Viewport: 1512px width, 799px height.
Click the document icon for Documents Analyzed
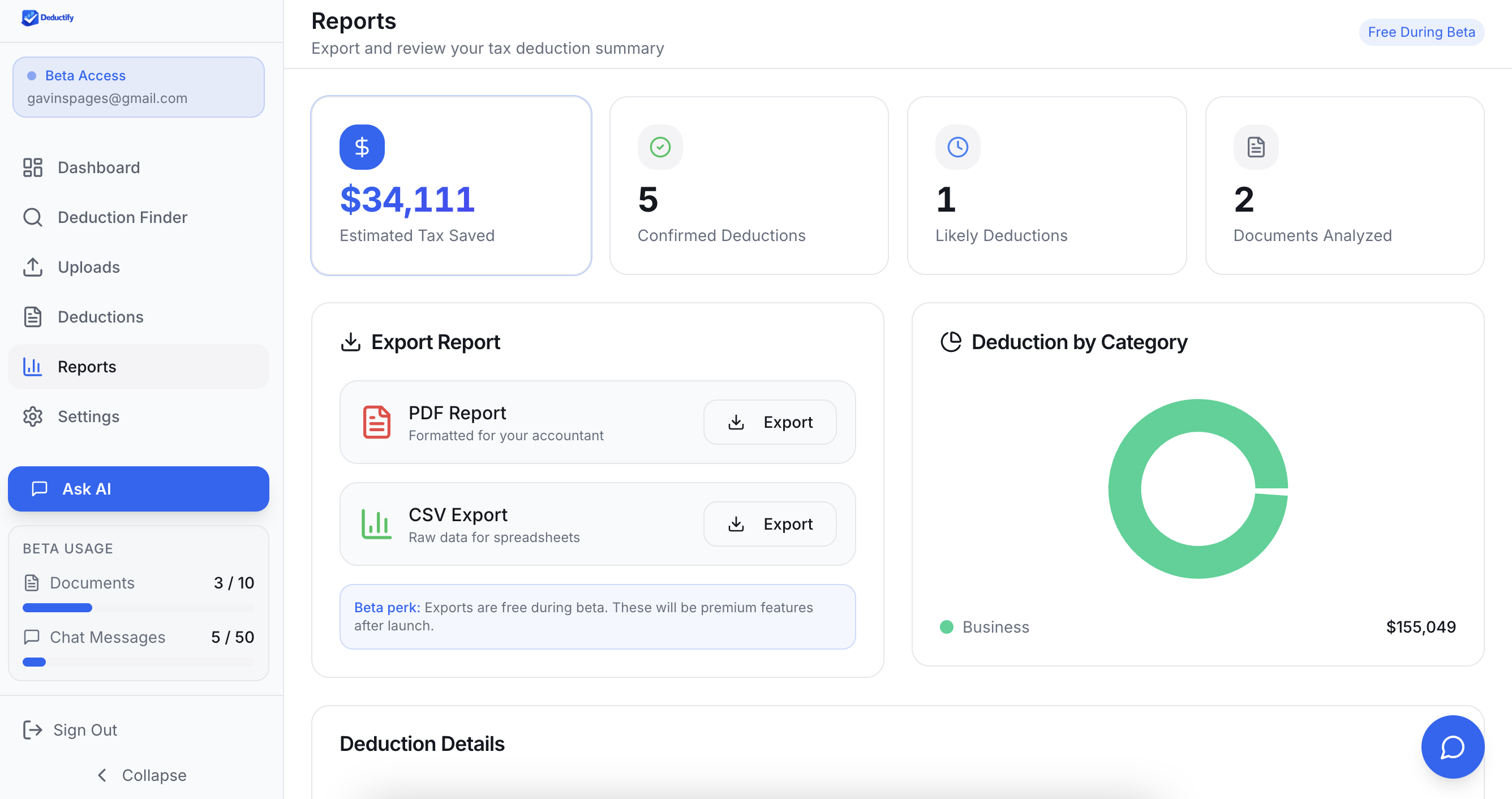click(x=1256, y=147)
